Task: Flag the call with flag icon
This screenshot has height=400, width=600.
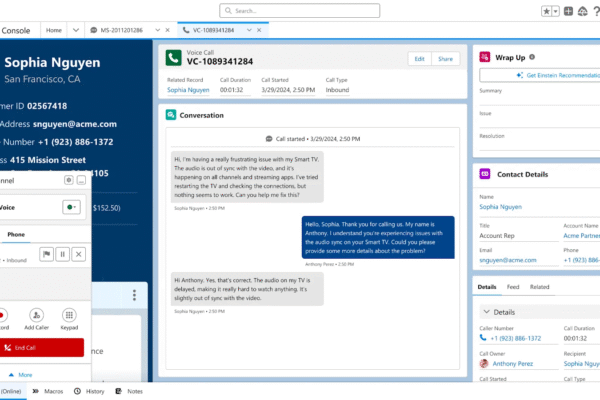Action: pyautogui.click(x=46, y=254)
